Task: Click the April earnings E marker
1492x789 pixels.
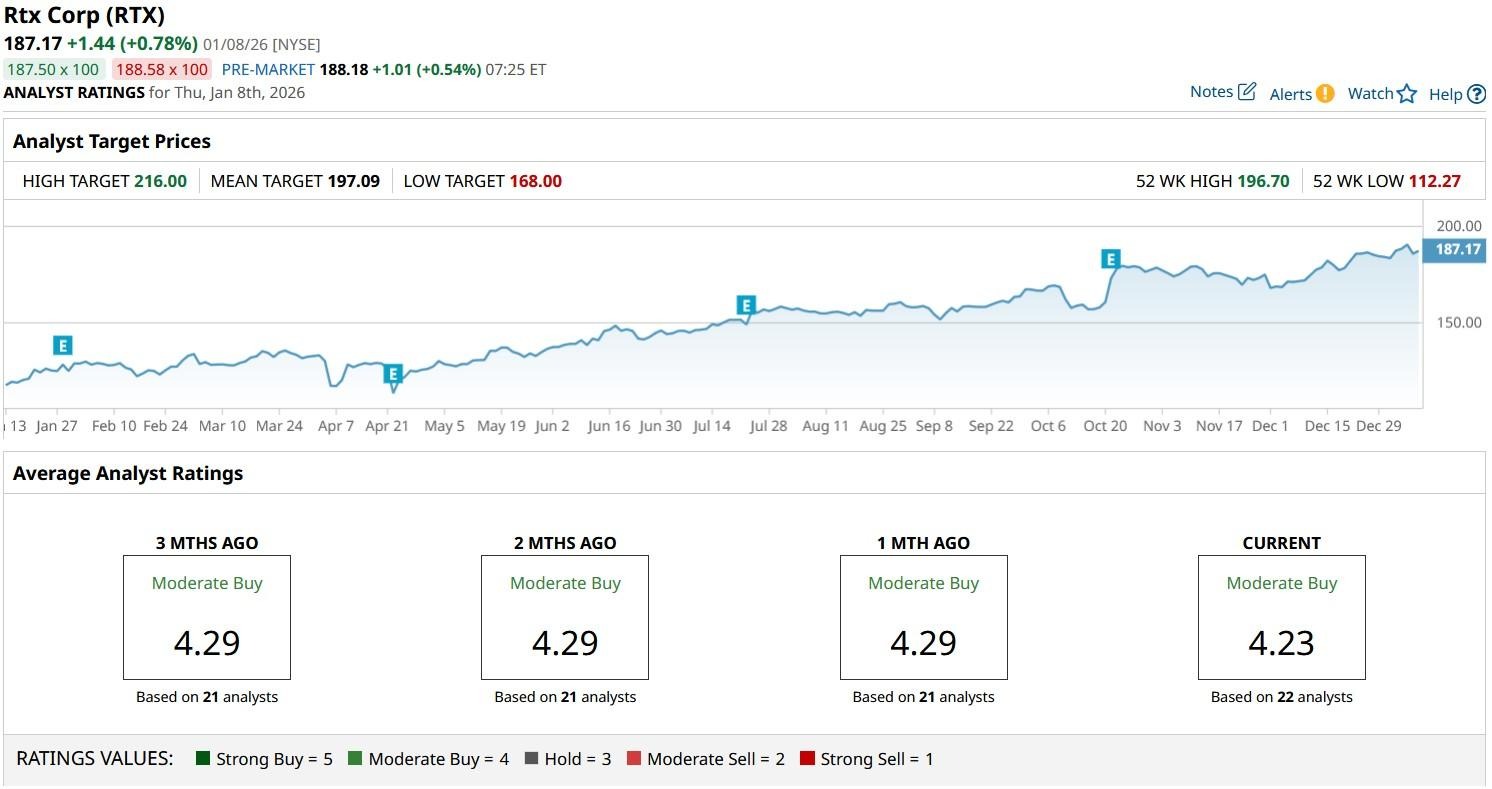Action: (x=393, y=374)
